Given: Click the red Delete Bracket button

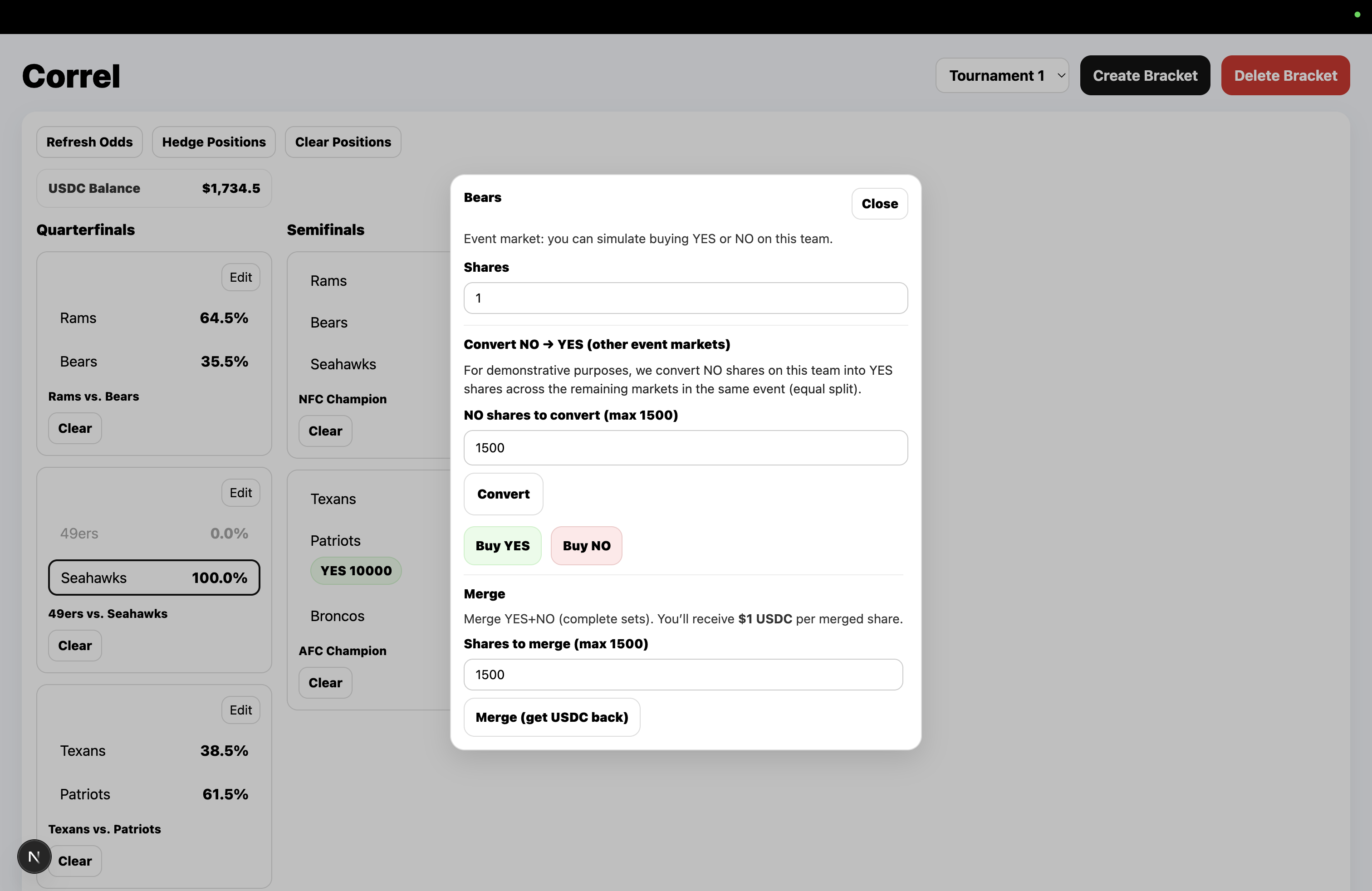Looking at the screenshot, I should (1285, 75).
